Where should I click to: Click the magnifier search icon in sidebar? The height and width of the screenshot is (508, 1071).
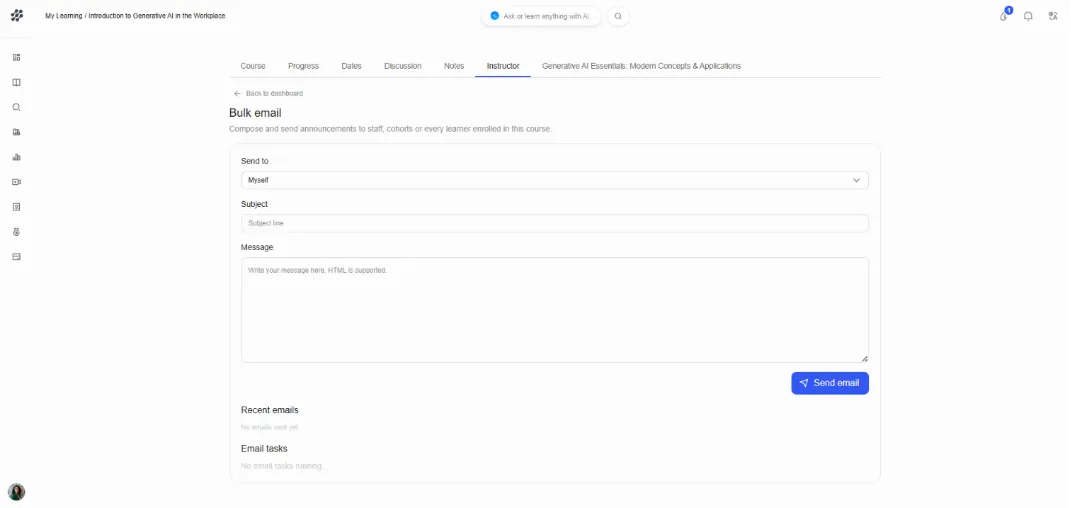coord(17,107)
